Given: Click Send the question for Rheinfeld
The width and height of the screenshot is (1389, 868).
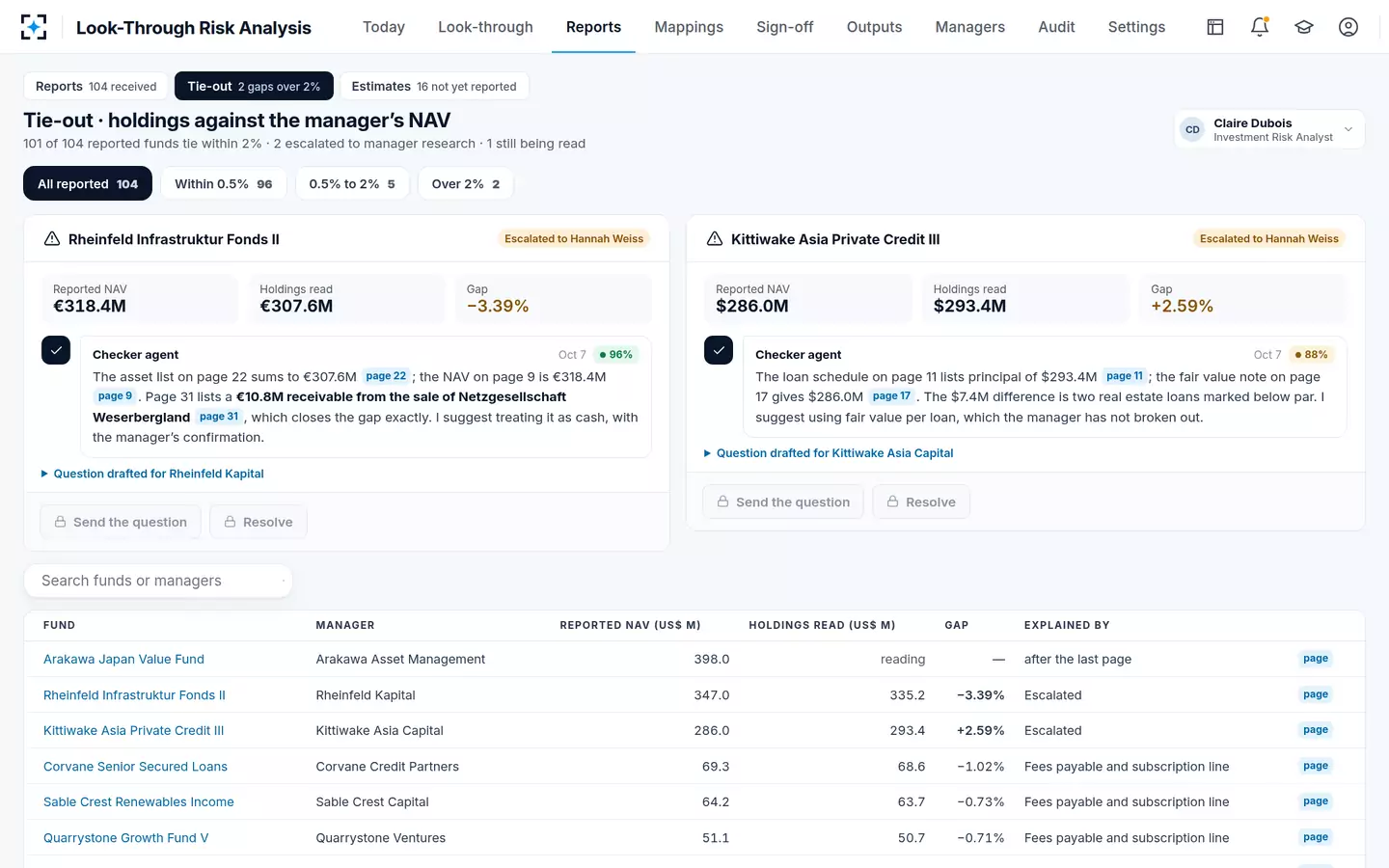Looking at the screenshot, I should (121, 522).
